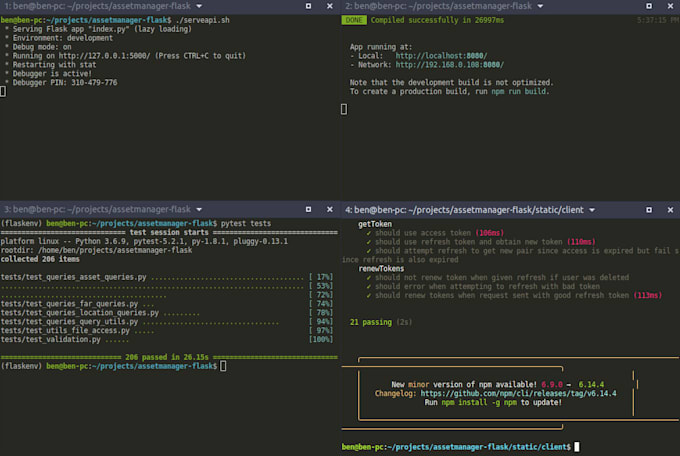The height and width of the screenshot is (456, 680).
Task: Select pane 2 title bar text
Action: click(438, 6)
